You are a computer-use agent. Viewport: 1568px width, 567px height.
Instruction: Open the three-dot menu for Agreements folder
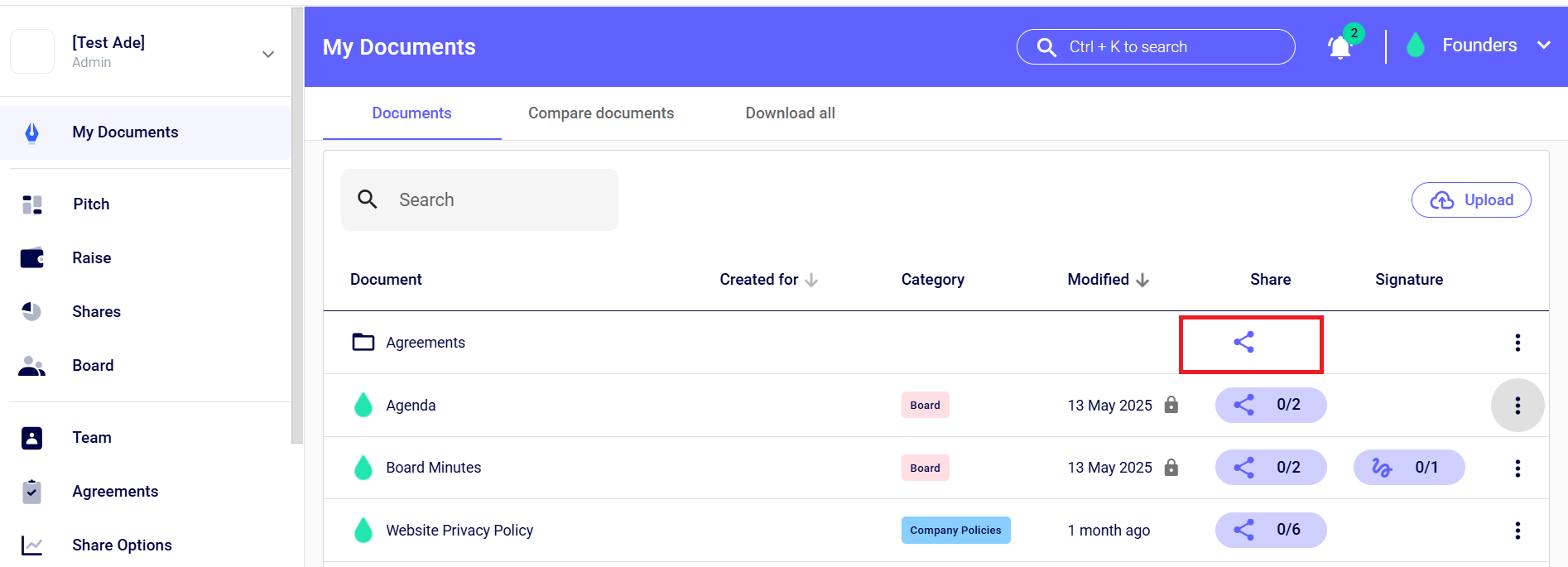click(x=1517, y=343)
